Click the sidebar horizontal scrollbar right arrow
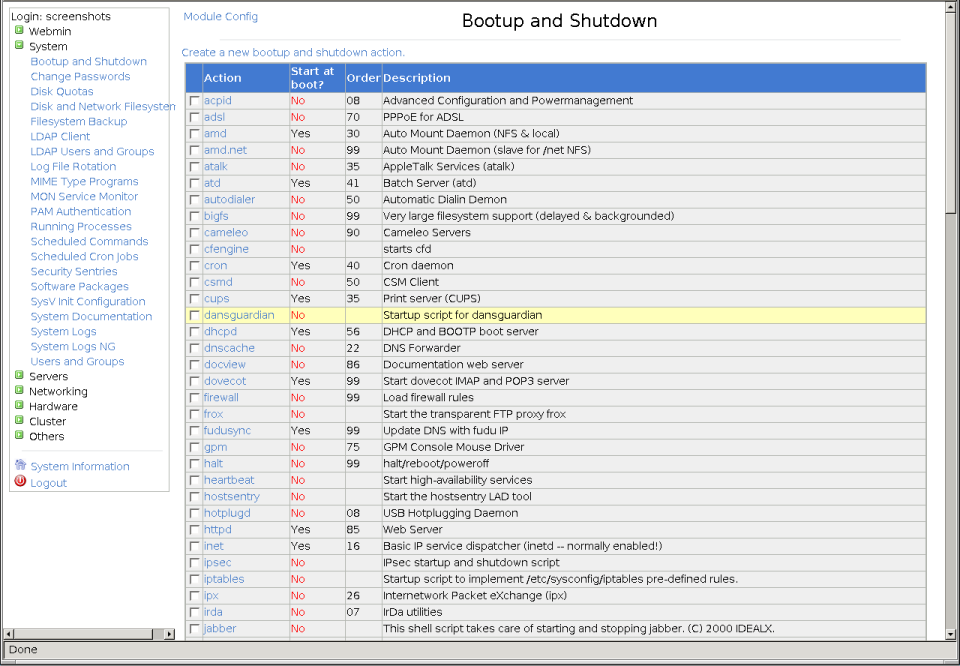 170,634
